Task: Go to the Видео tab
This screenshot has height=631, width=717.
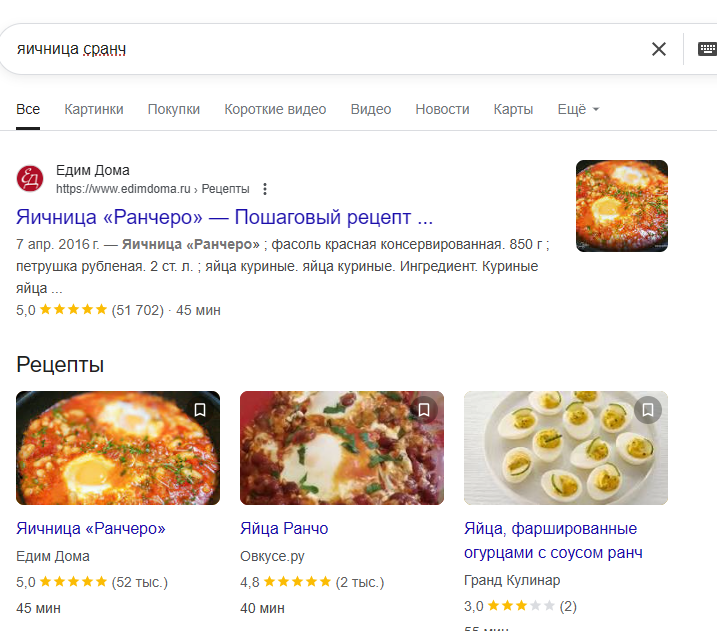Action: [x=371, y=109]
